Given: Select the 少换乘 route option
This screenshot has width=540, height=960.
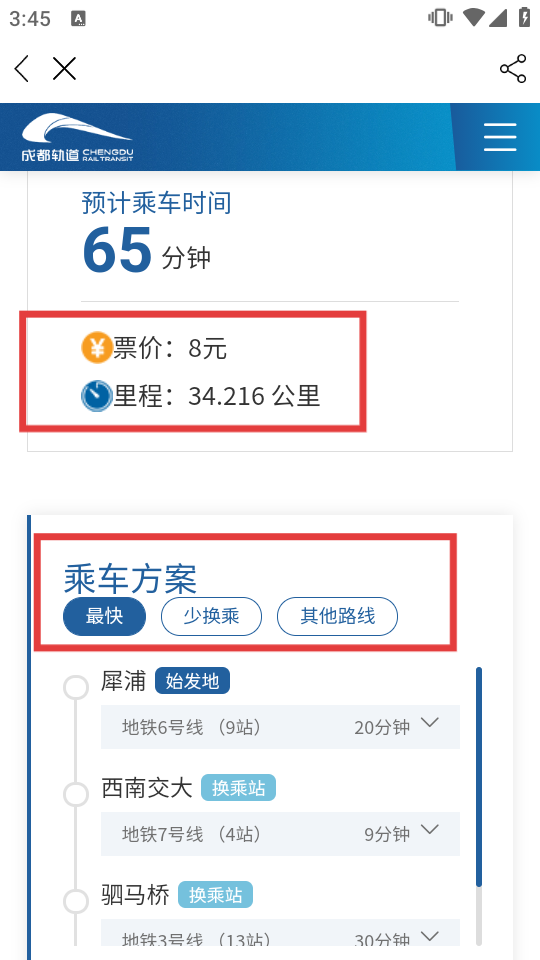Looking at the screenshot, I should [211, 616].
